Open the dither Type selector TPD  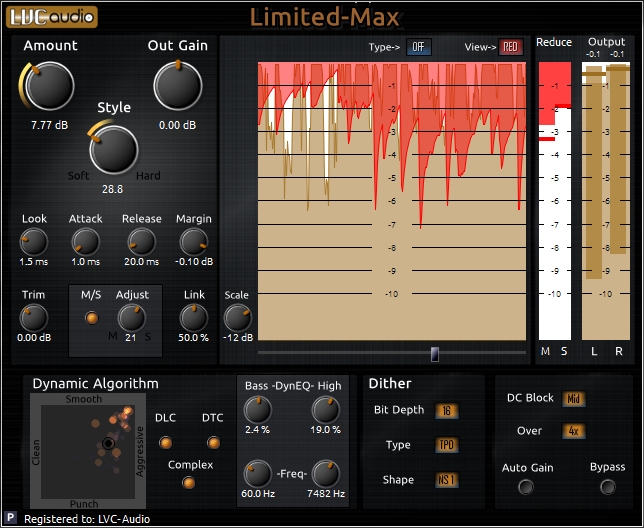[446, 445]
